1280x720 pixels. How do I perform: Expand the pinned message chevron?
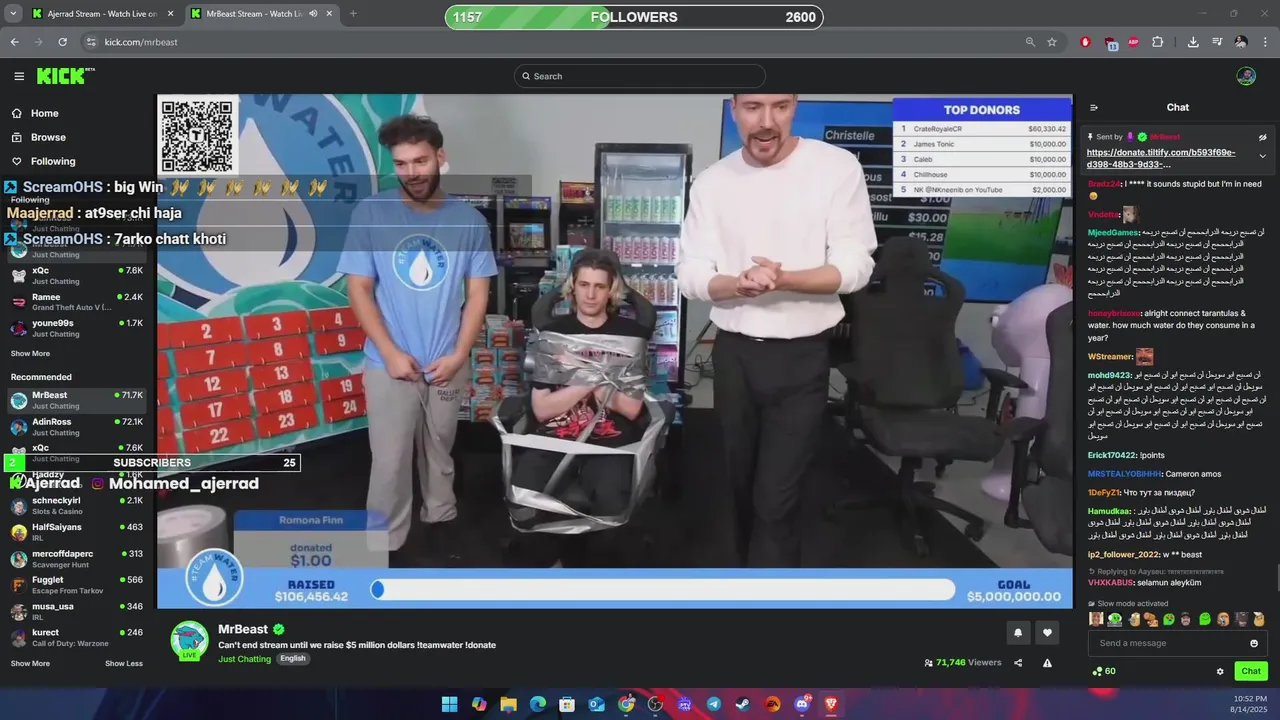click(x=1262, y=156)
